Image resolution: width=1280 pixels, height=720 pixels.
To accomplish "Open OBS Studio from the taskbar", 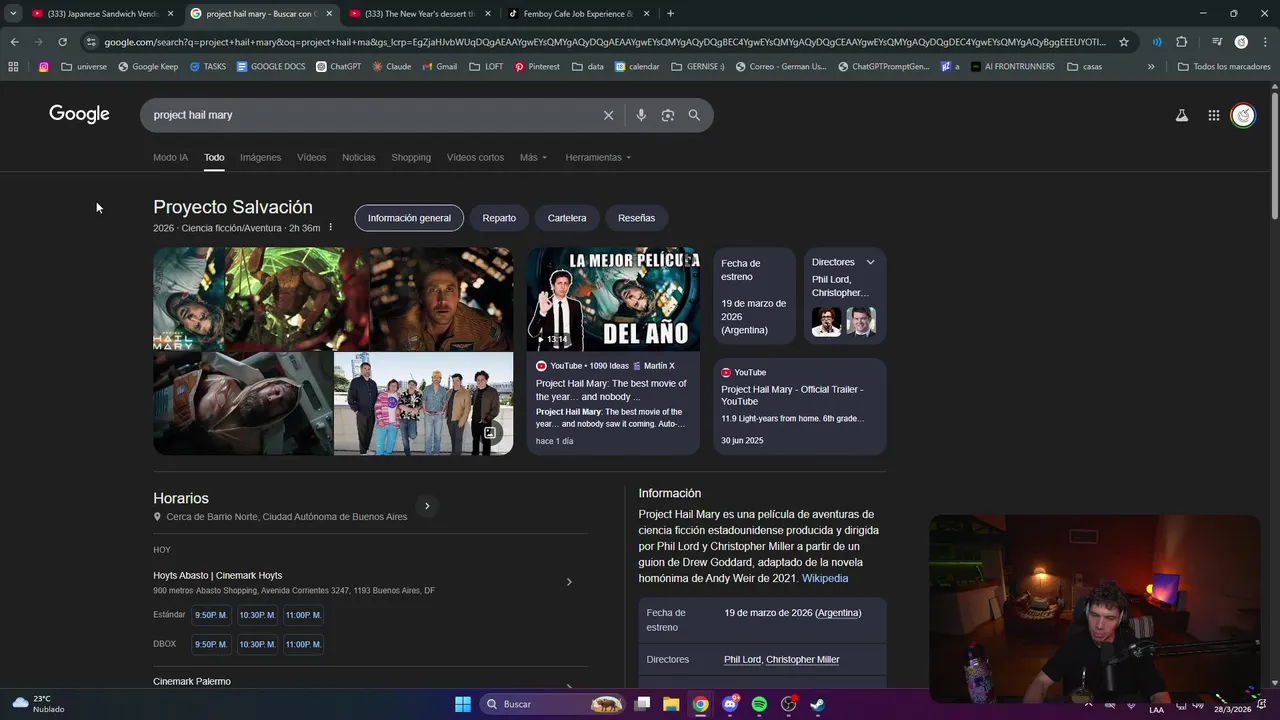I will (x=788, y=704).
